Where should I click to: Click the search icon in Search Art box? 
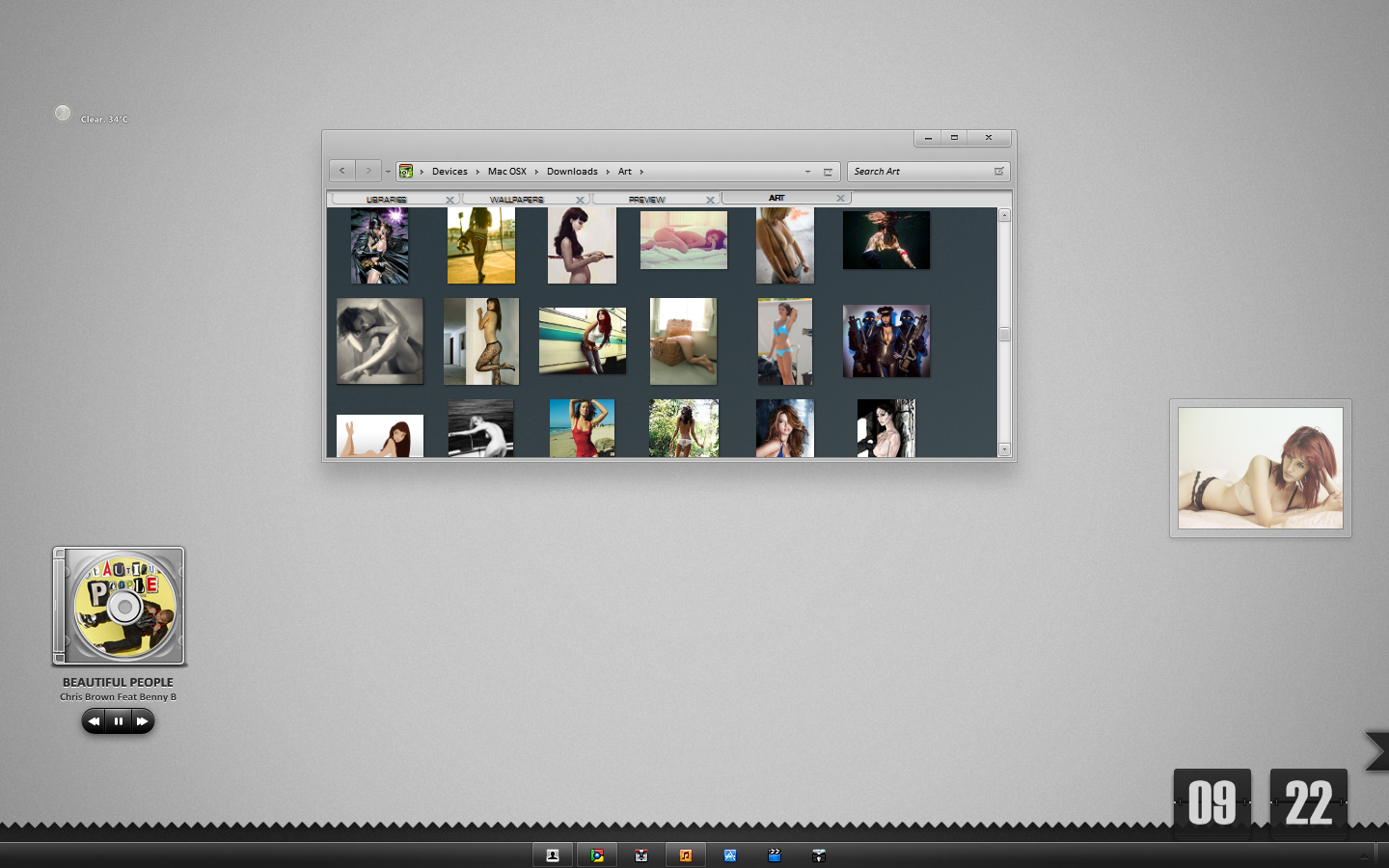[x=999, y=172]
